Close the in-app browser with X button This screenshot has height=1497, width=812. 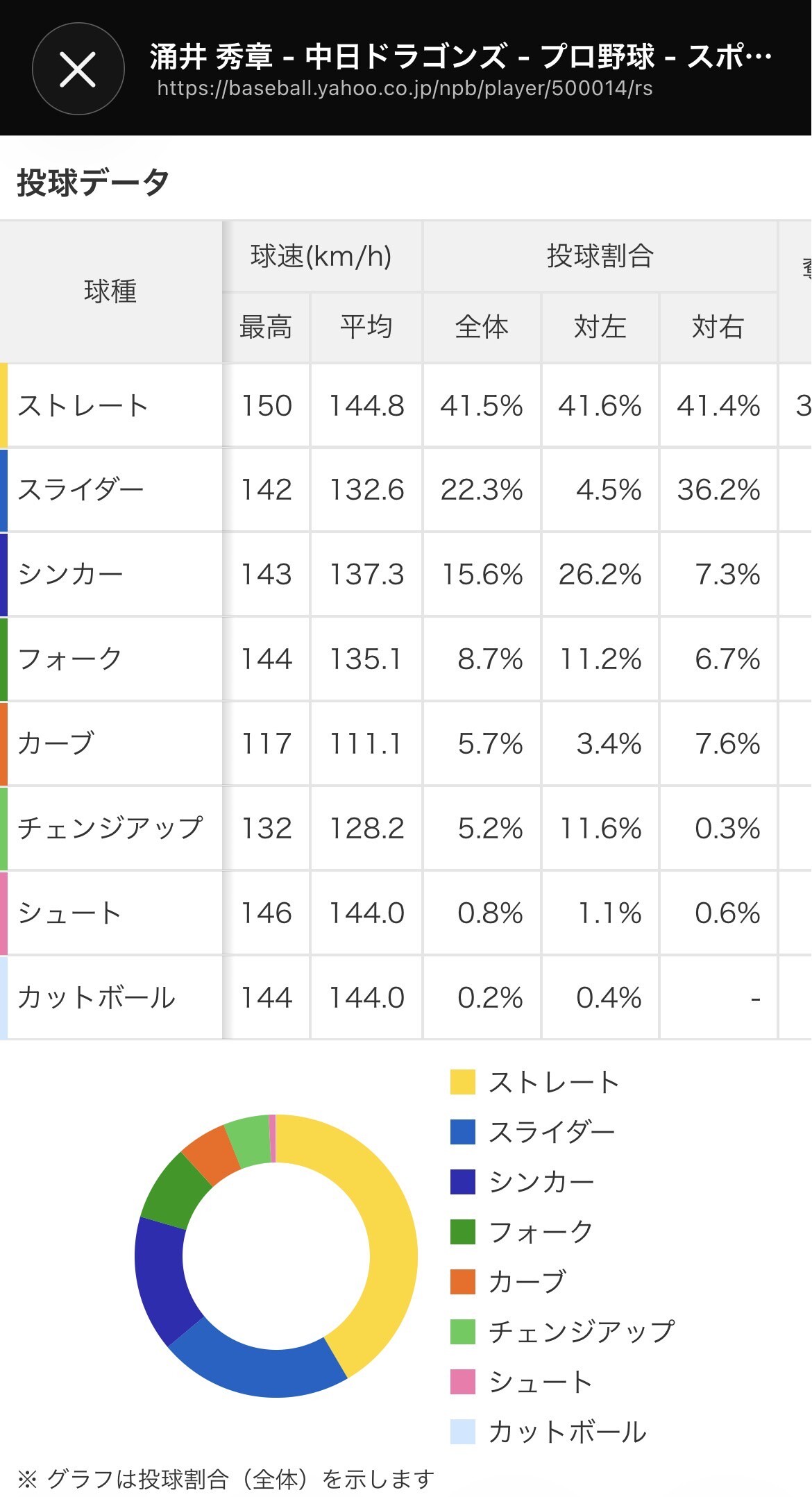(x=78, y=69)
